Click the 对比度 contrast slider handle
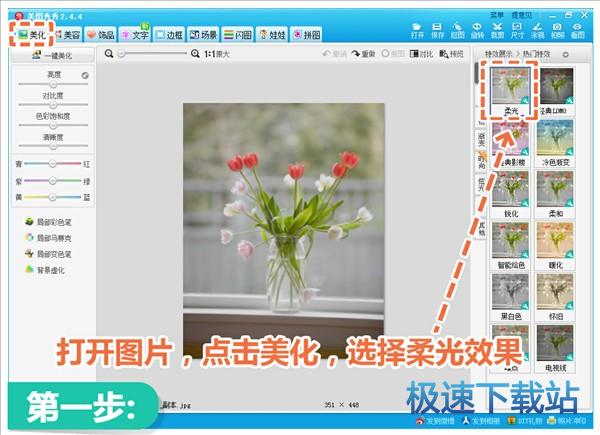Image resolution: width=600 pixels, height=435 pixels. coord(53,104)
